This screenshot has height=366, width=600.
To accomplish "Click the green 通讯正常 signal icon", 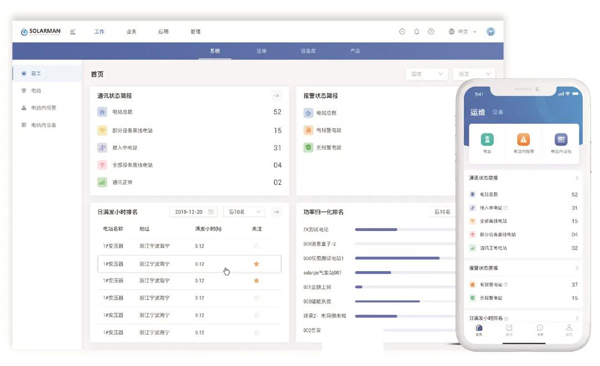I will point(102,182).
